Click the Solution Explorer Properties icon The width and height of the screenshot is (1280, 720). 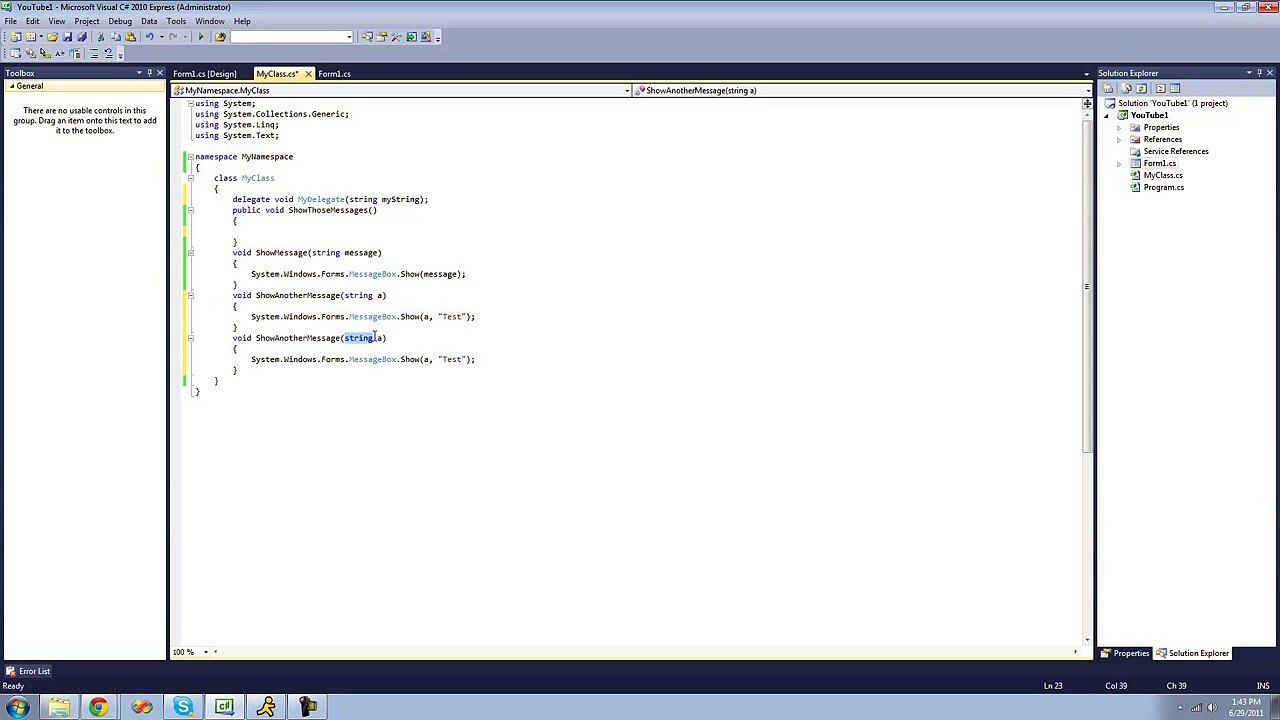(1108, 88)
